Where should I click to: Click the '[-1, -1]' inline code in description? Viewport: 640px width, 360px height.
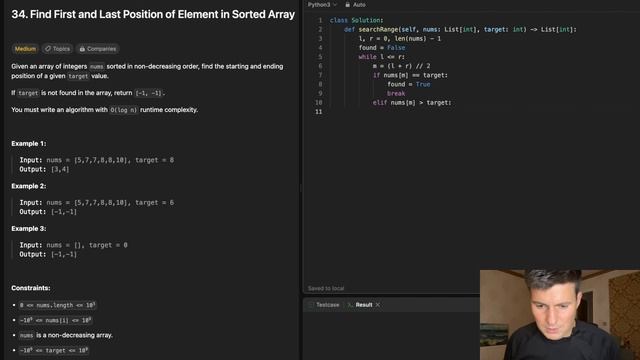pos(149,93)
